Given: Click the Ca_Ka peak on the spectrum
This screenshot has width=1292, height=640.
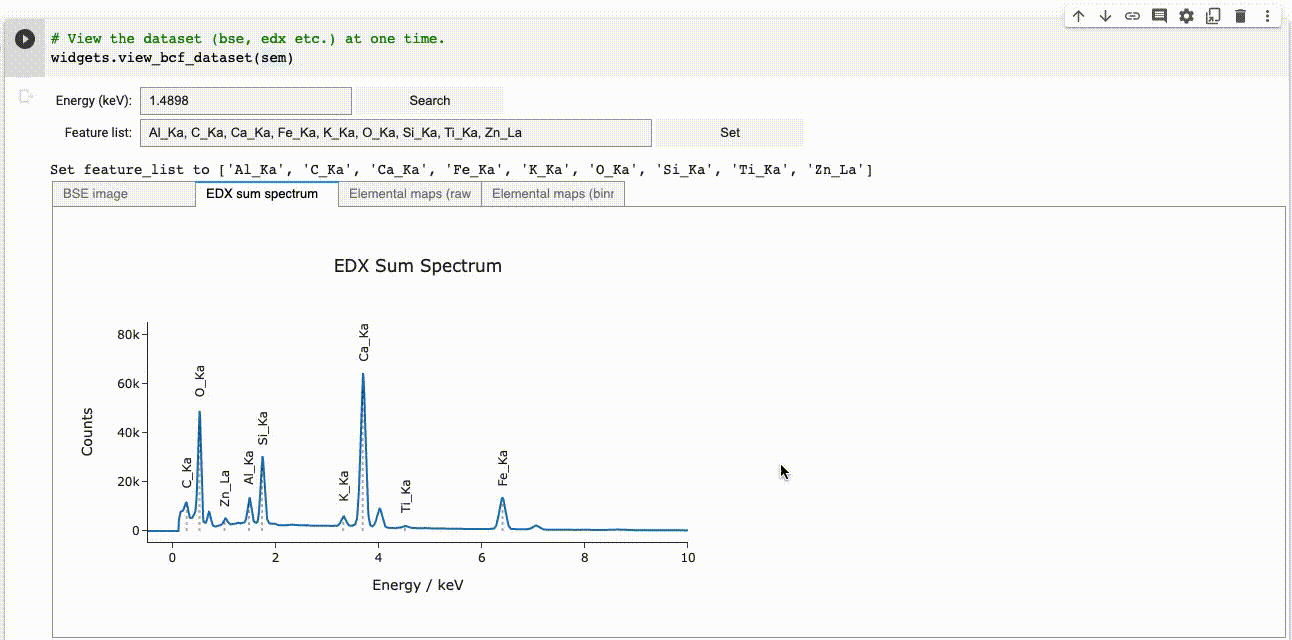Looking at the screenshot, I should coord(364,374).
